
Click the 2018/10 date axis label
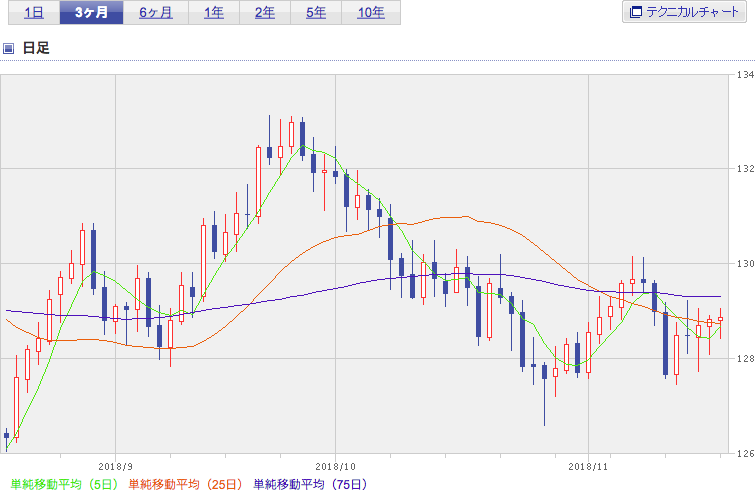(x=335, y=467)
